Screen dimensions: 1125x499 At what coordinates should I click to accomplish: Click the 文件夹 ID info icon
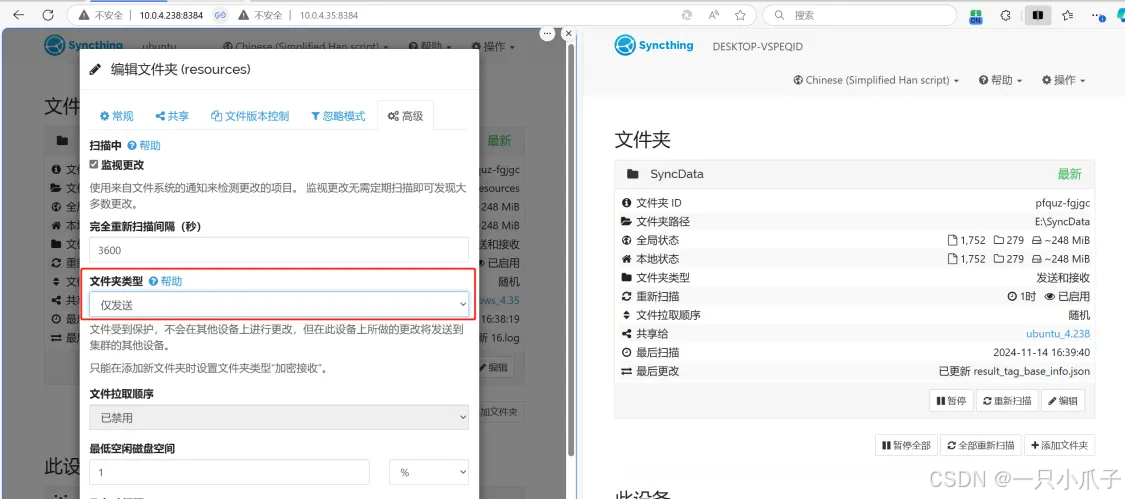click(x=626, y=203)
